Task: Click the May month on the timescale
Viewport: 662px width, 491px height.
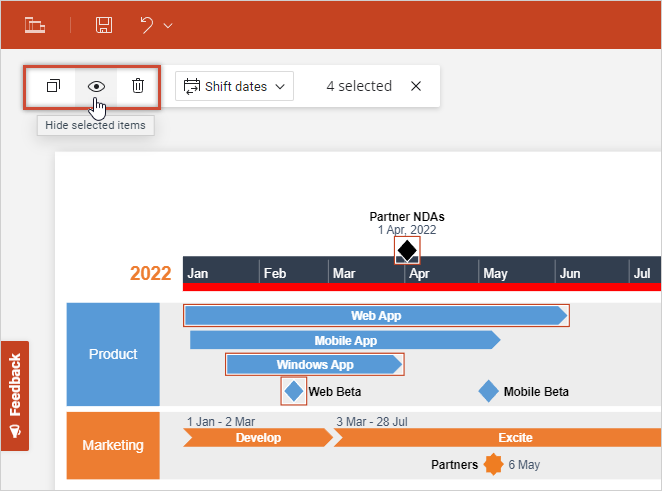Action: tap(495, 274)
